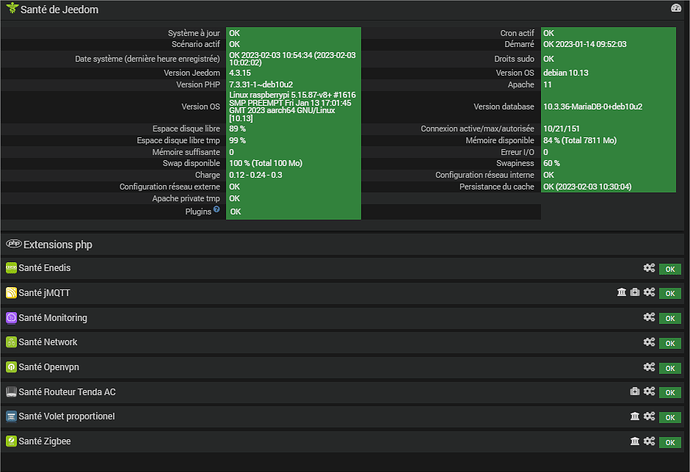Click the gears icon in Santé Network row
This screenshot has height=472, width=690.
pyautogui.click(x=649, y=342)
